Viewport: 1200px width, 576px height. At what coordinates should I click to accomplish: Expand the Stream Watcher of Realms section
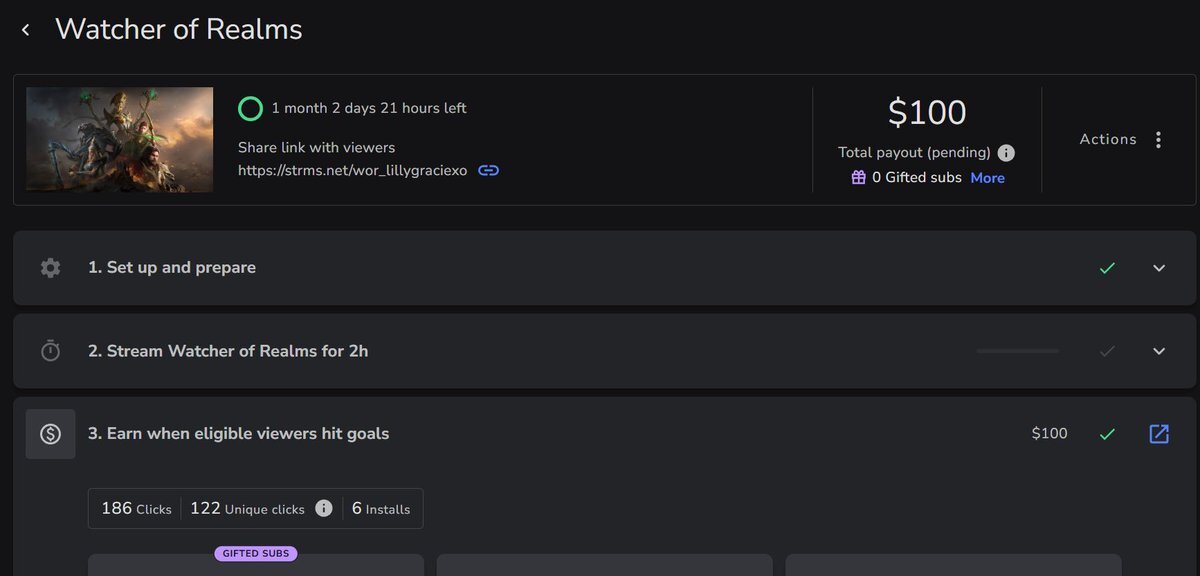pos(1159,351)
